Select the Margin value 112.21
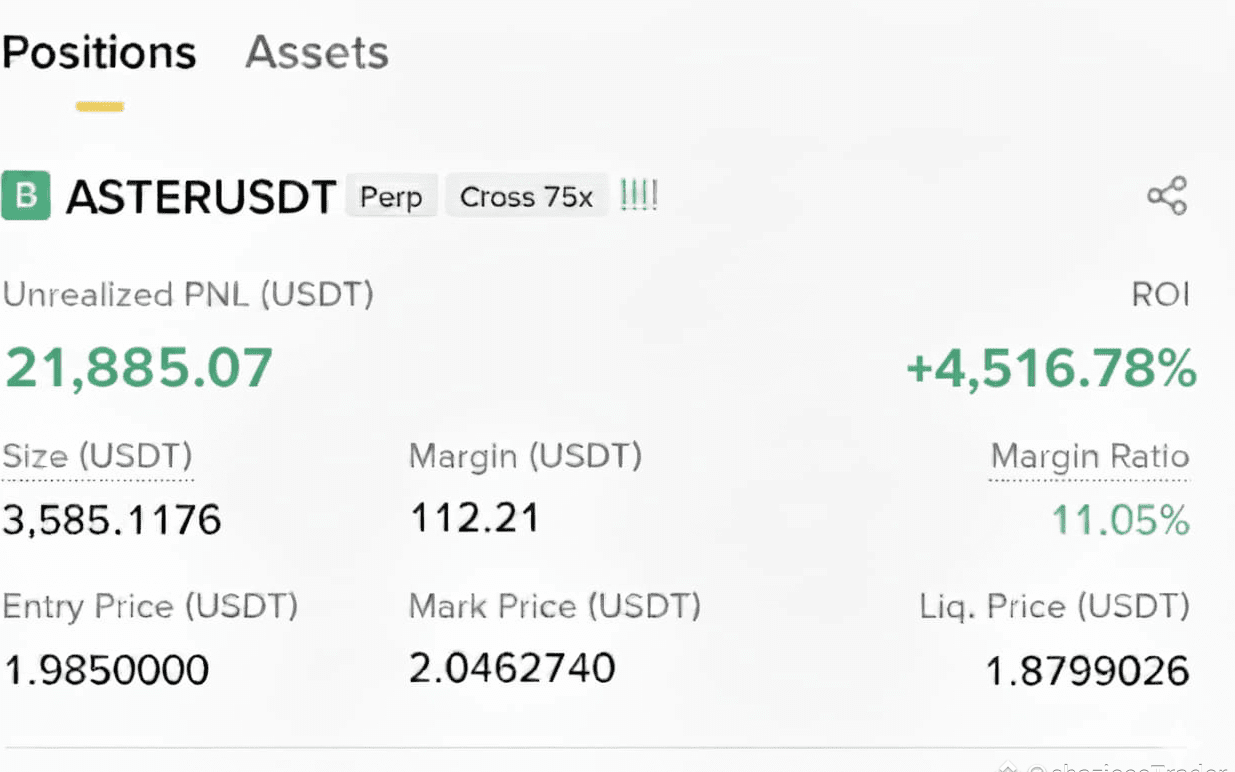The height and width of the screenshot is (772, 1235). [475, 518]
